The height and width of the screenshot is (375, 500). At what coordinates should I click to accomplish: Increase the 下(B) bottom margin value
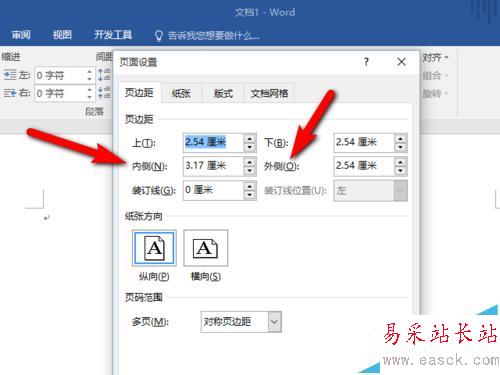(x=401, y=138)
